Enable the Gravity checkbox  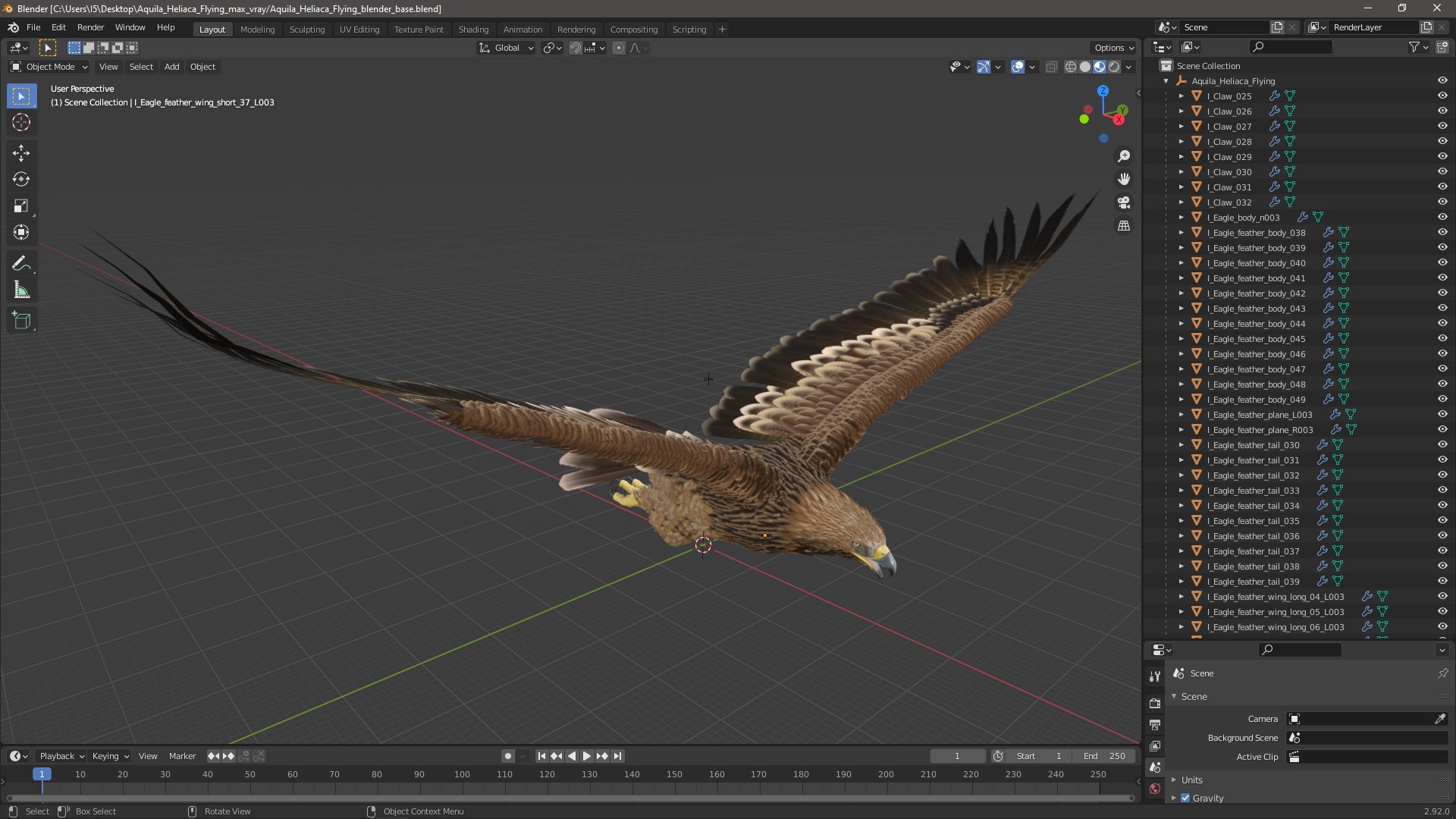click(x=1185, y=798)
